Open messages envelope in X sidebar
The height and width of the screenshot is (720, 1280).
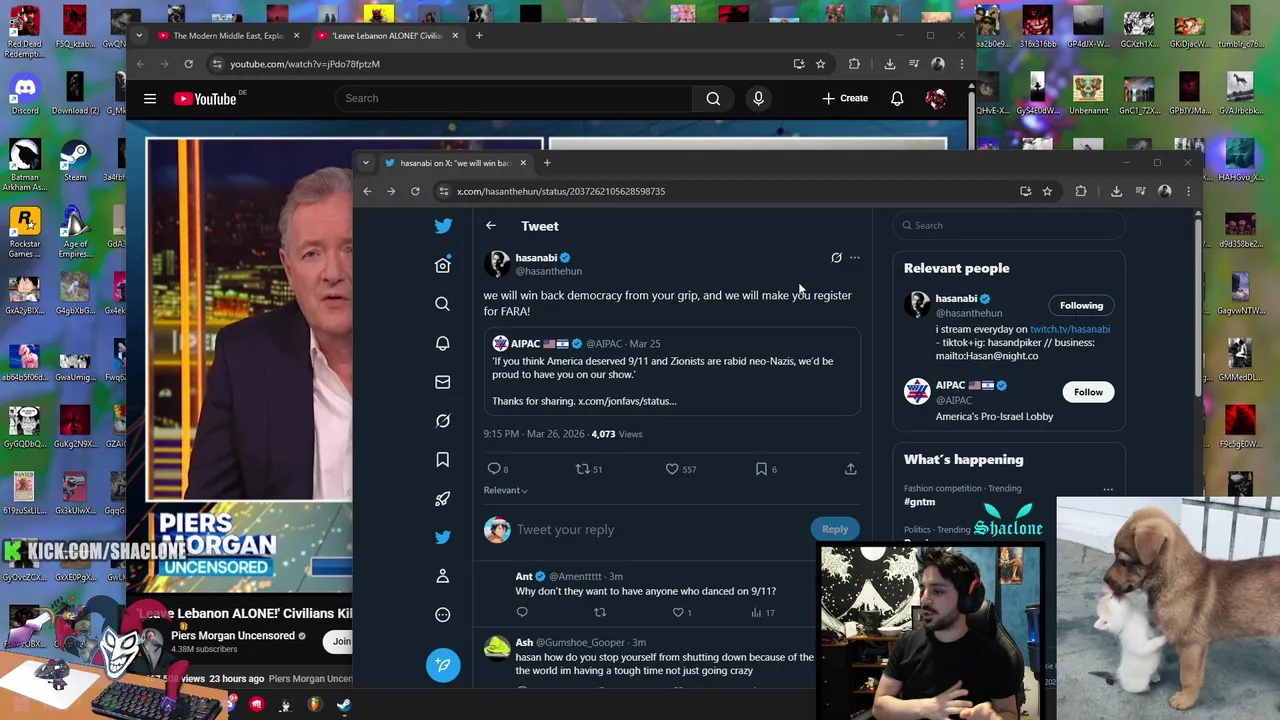click(443, 382)
